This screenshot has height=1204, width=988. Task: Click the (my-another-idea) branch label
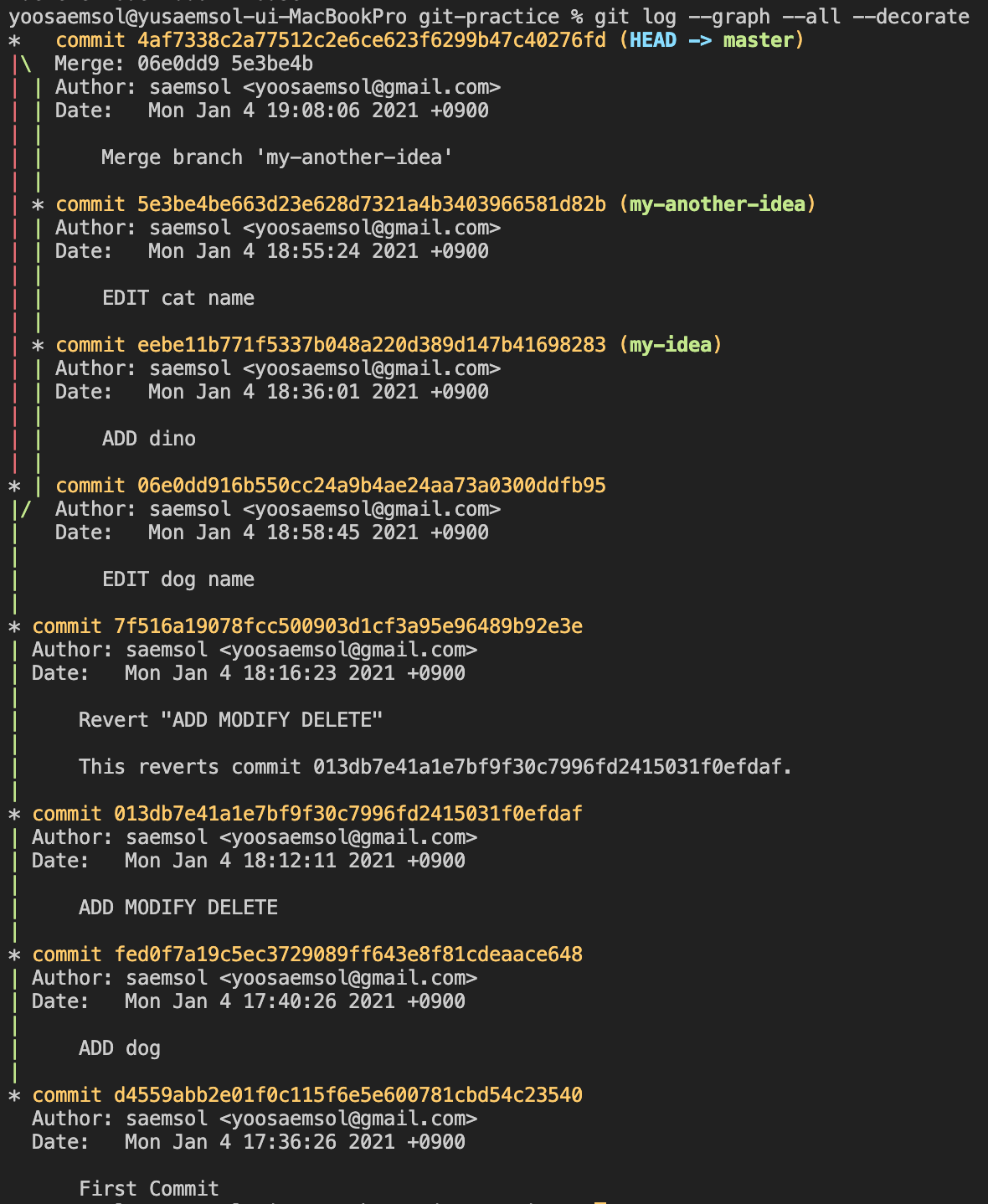[718, 204]
